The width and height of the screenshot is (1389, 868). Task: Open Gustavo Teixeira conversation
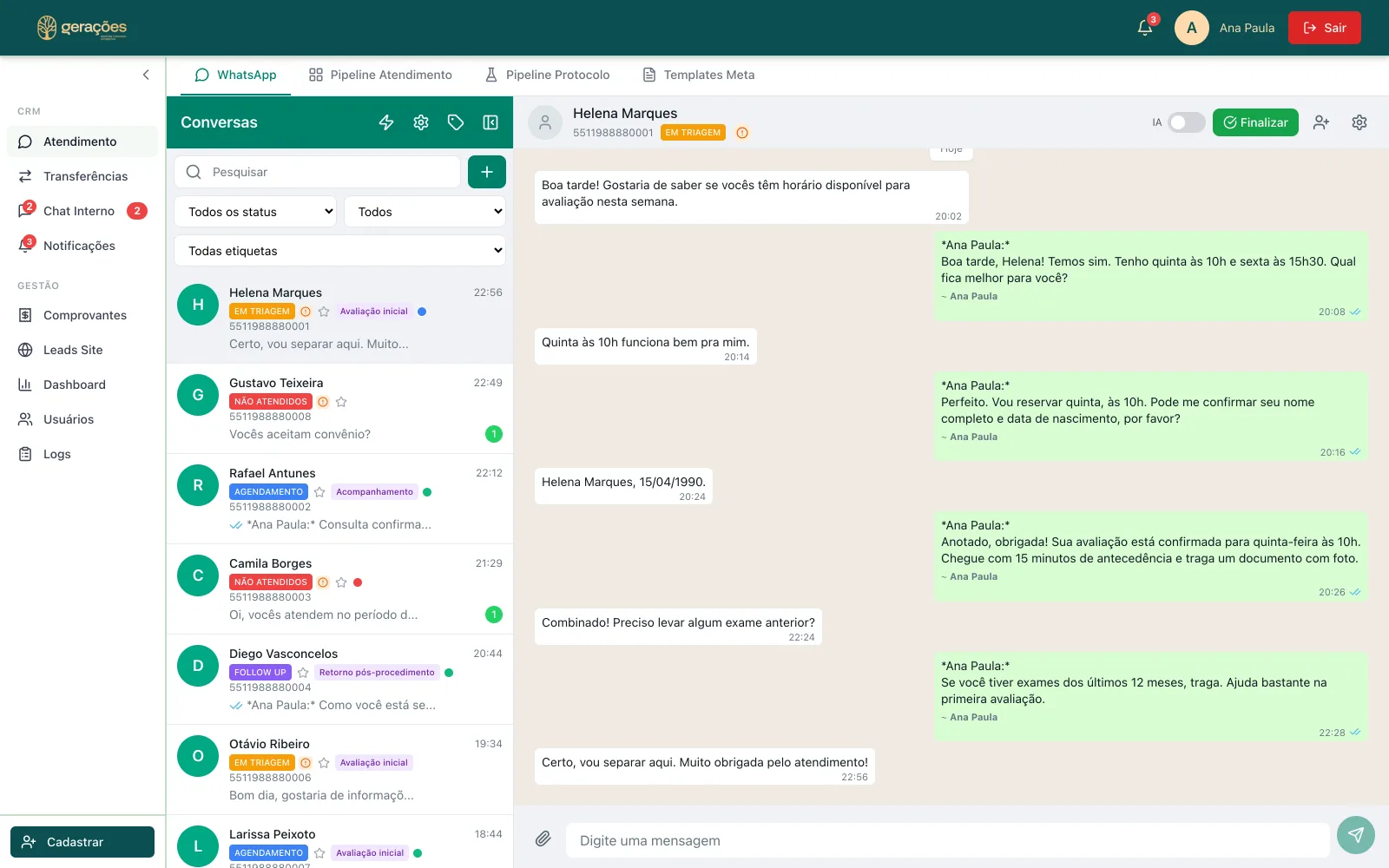click(340, 409)
